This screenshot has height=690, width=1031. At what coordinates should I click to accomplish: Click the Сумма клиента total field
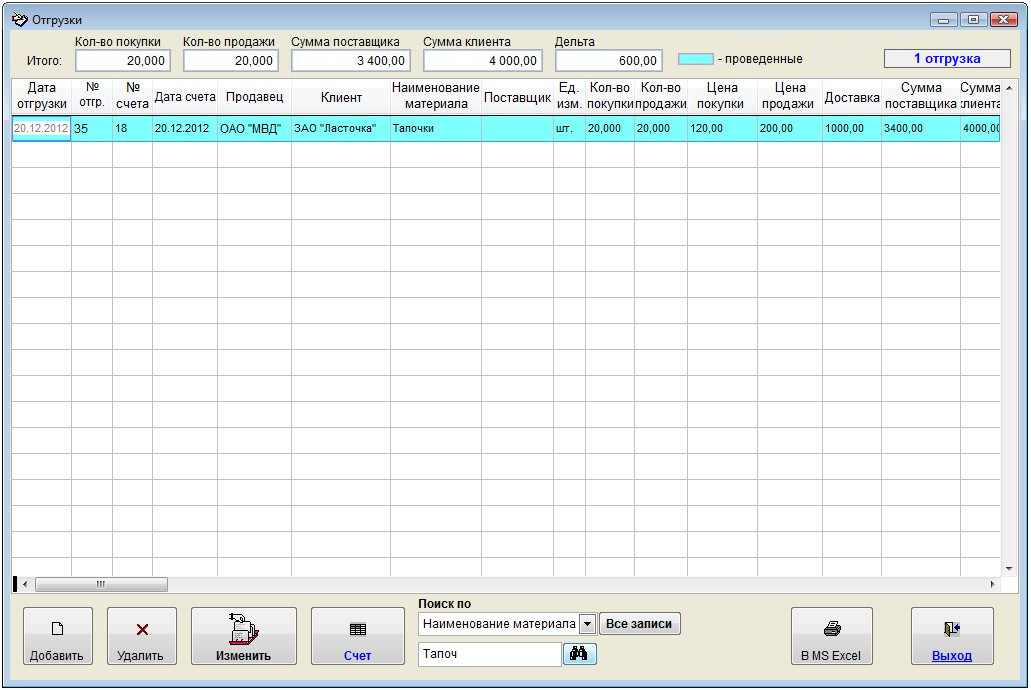(482, 61)
